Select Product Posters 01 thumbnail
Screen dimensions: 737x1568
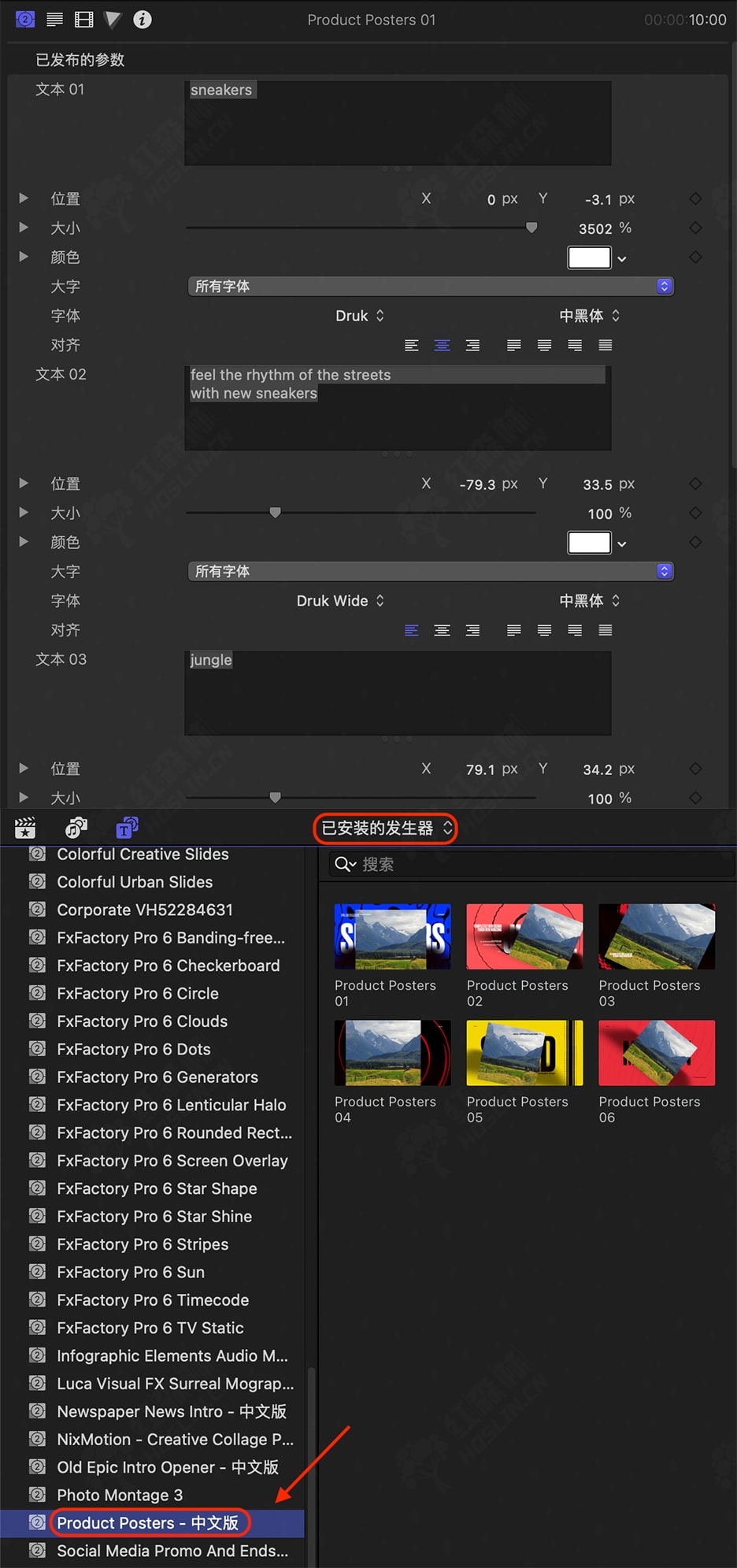pyautogui.click(x=393, y=936)
